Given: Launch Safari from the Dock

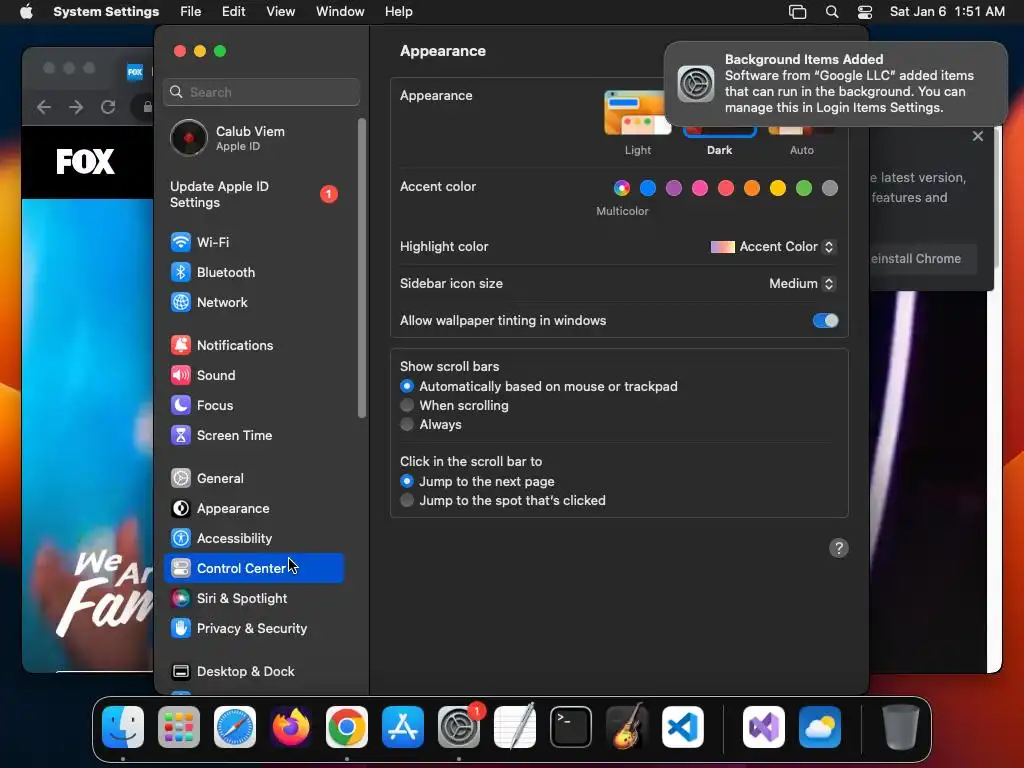Looking at the screenshot, I should click(x=235, y=727).
